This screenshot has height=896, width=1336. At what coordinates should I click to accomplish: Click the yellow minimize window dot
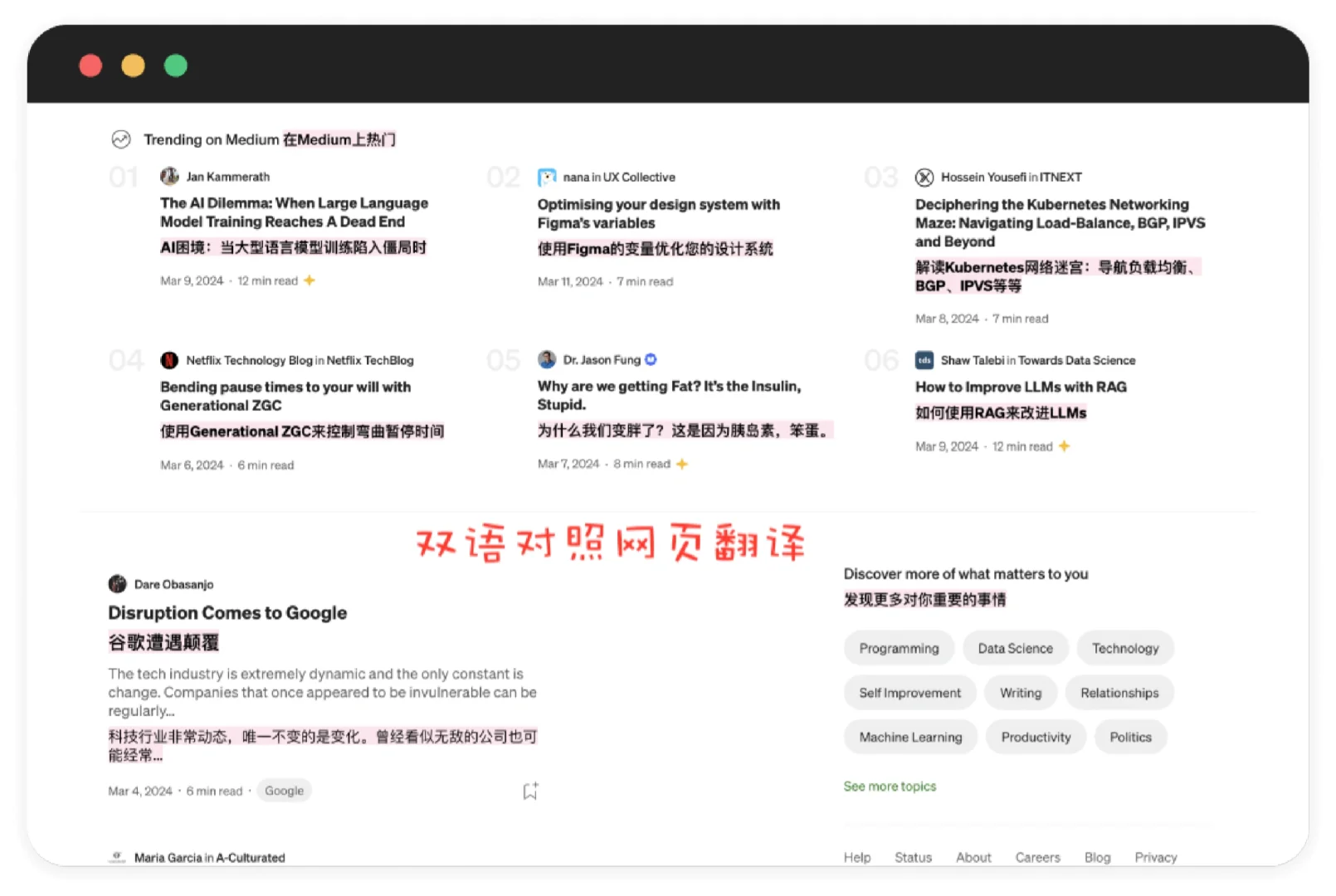tap(133, 66)
